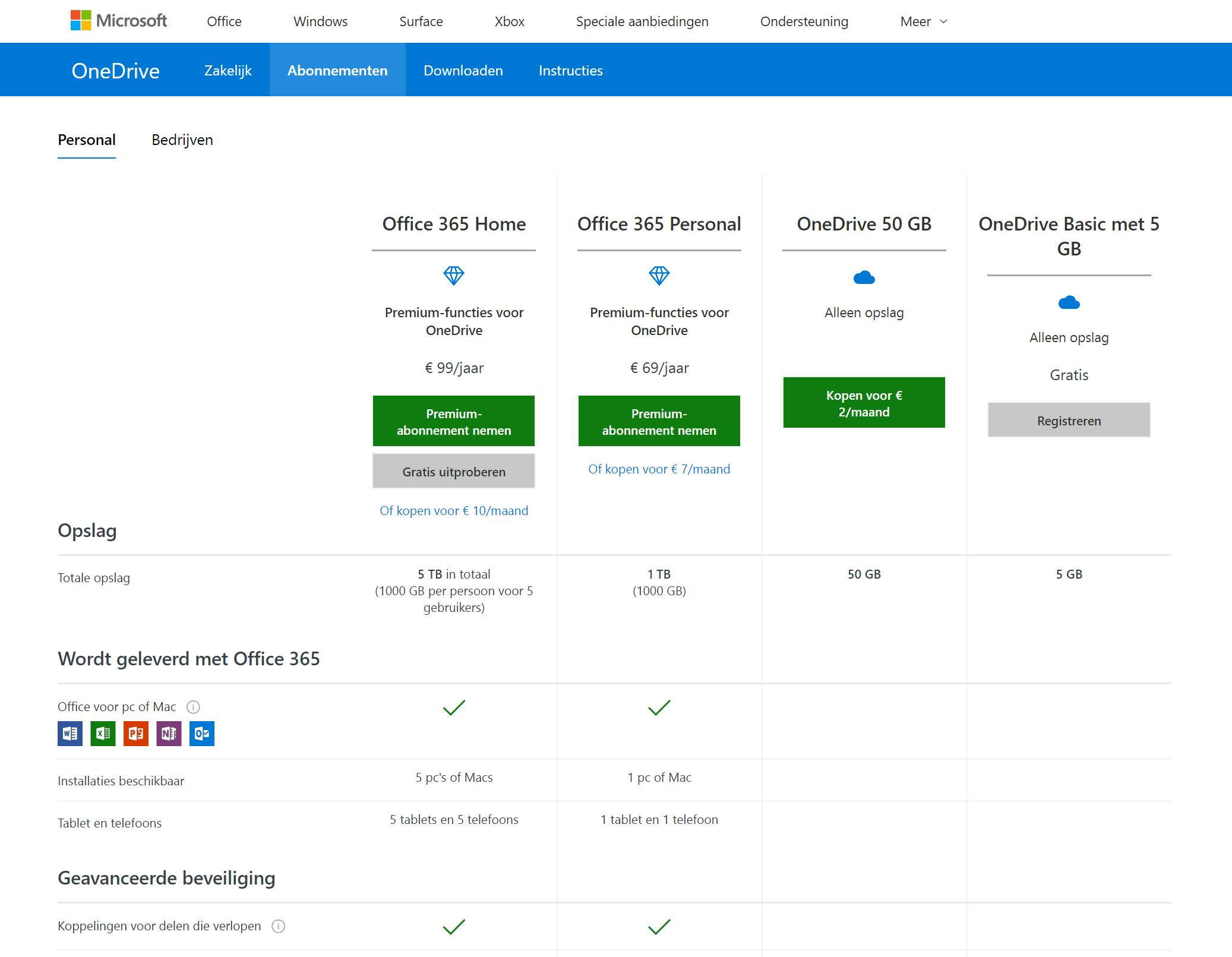The height and width of the screenshot is (957, 1232).
Task: Click the Outlook app icon
Action: coord(202,734)
